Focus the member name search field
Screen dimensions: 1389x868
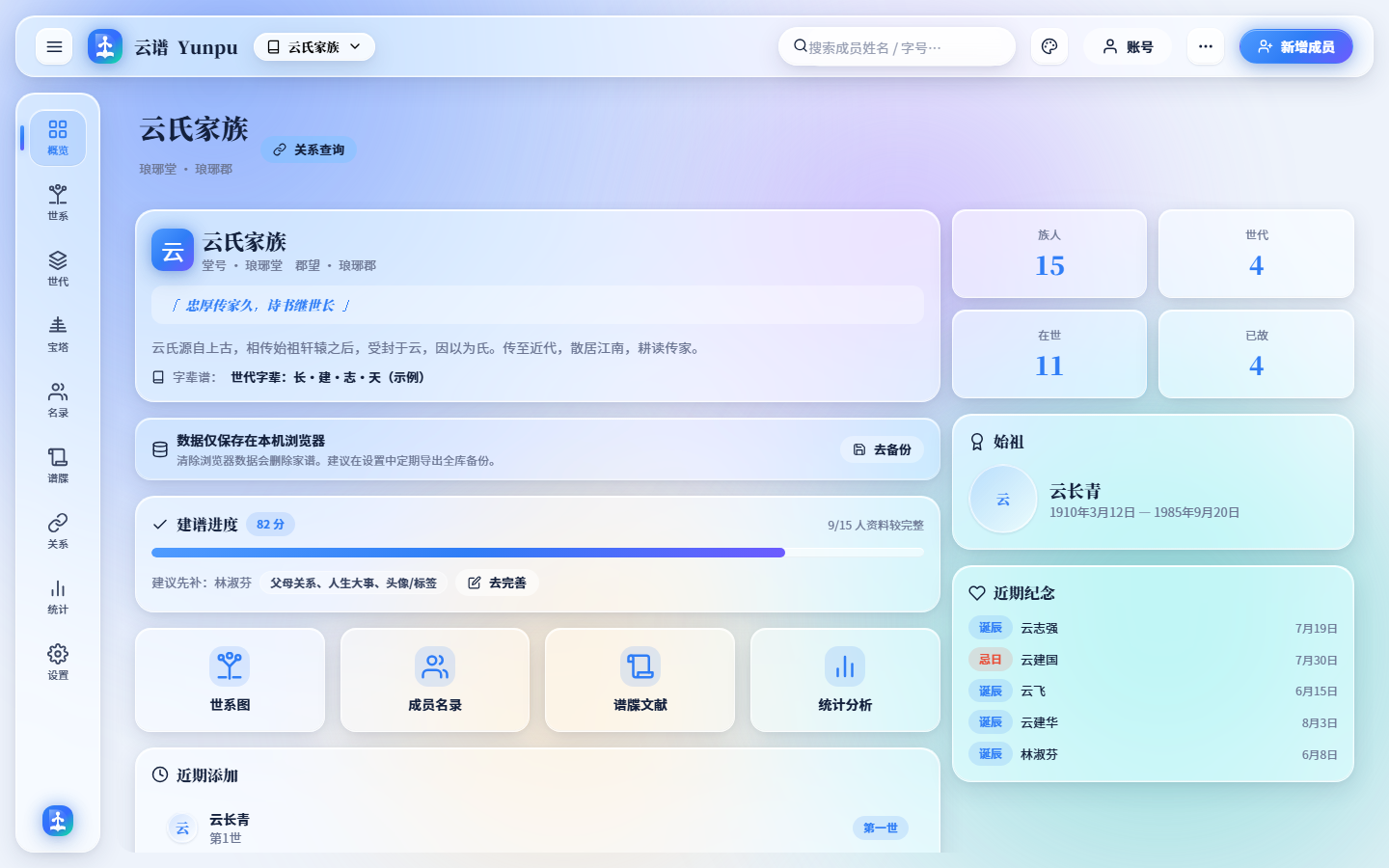(x=897, y=46)
